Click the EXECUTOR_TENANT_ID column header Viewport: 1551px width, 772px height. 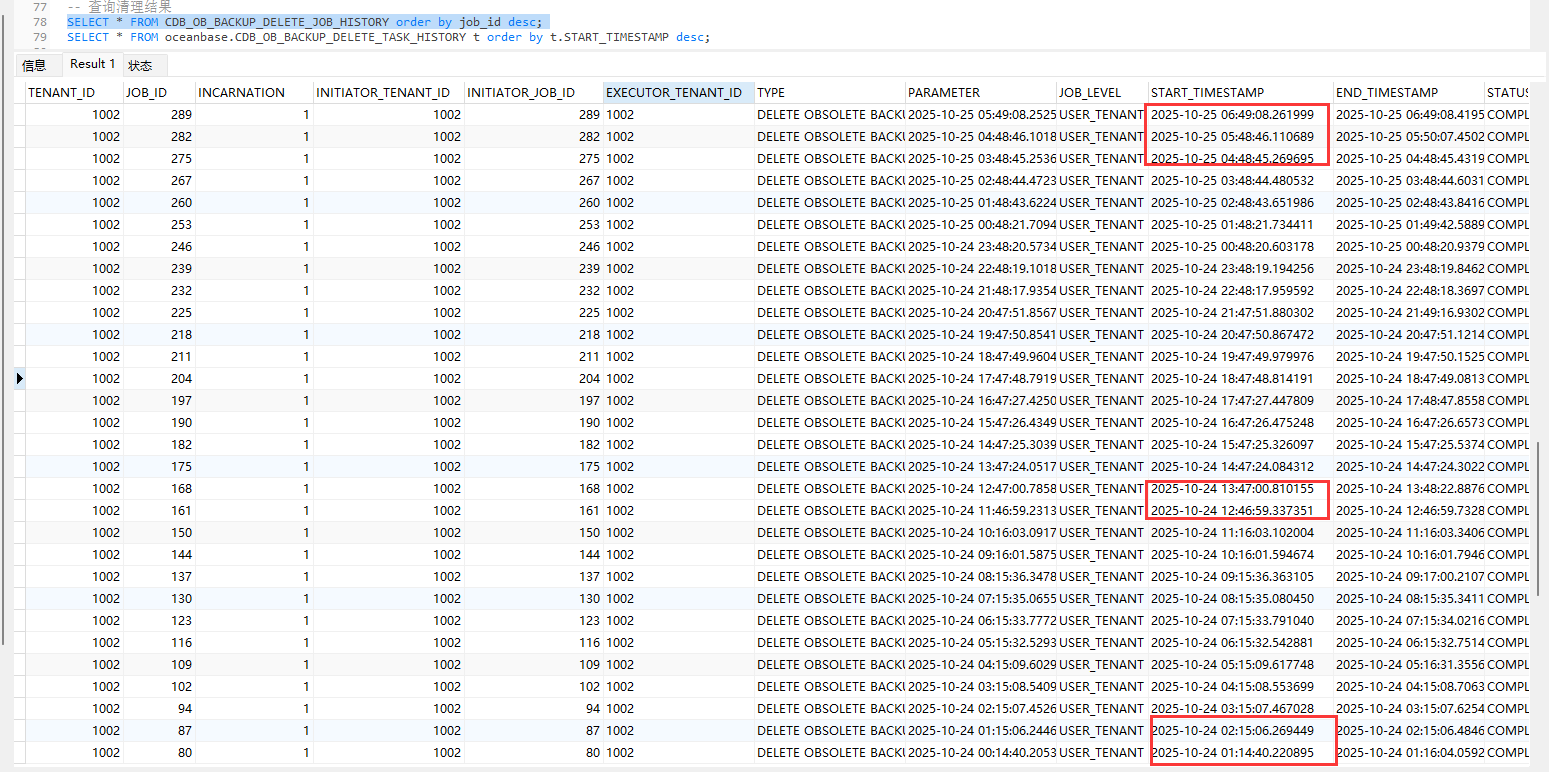coord(674,93)
